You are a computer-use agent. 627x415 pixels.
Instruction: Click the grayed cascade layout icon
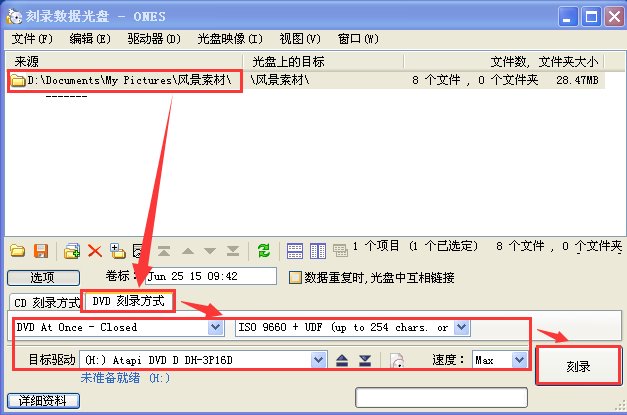(340, 251)
